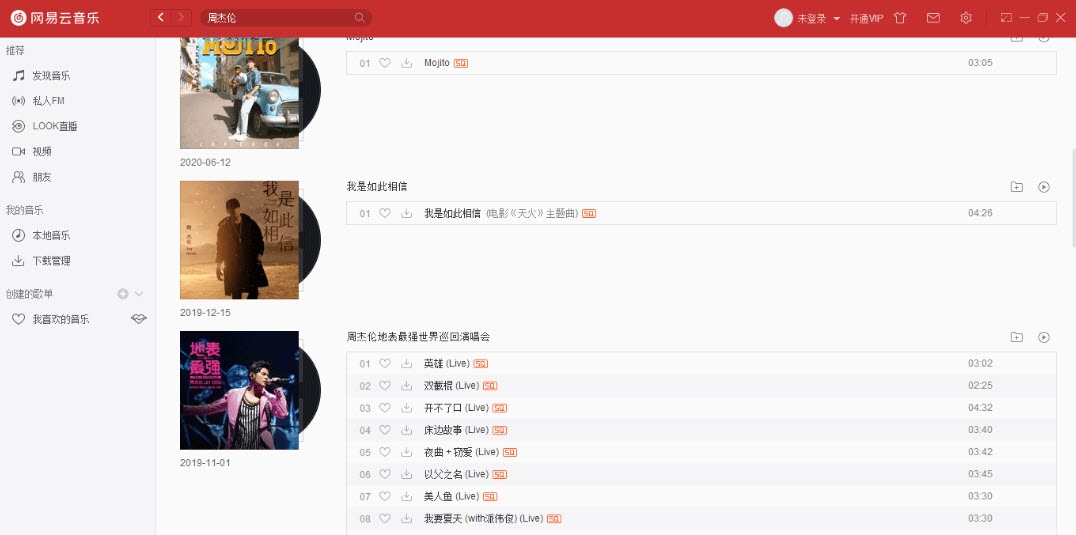Collect the 地表最强 album with the folder icon

pyautogui.click(x=1017, y=337)
